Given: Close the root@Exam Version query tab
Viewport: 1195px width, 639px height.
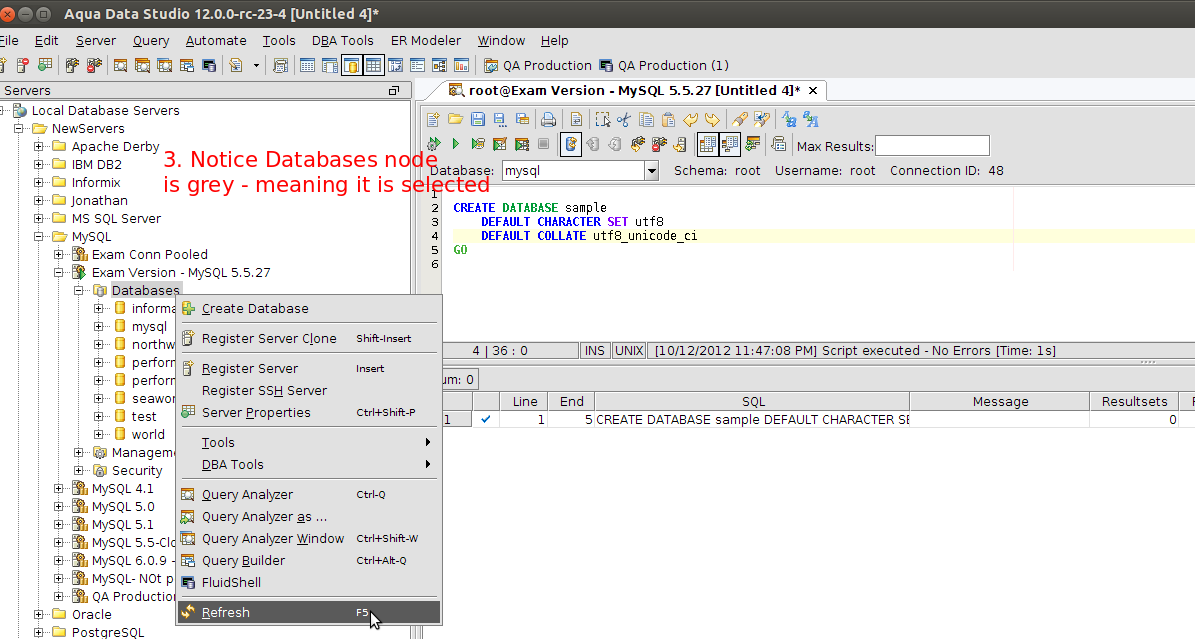Looking at the screenshot, I should (813, 91).
